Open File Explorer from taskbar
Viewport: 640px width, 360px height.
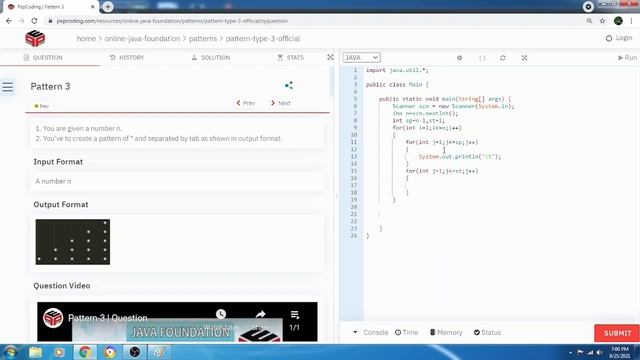click(36, 352)
